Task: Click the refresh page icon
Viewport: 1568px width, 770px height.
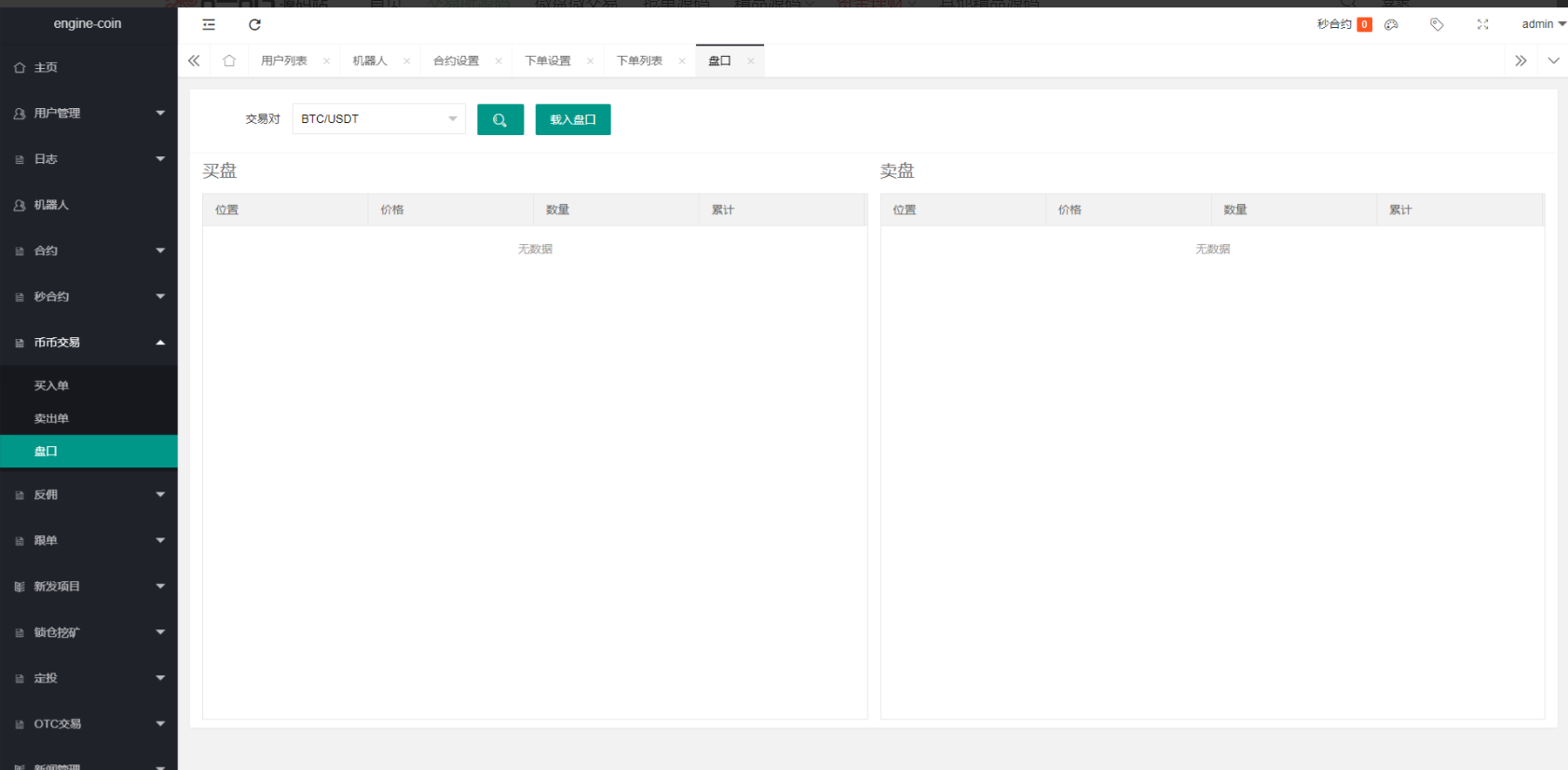Action: 254,25
